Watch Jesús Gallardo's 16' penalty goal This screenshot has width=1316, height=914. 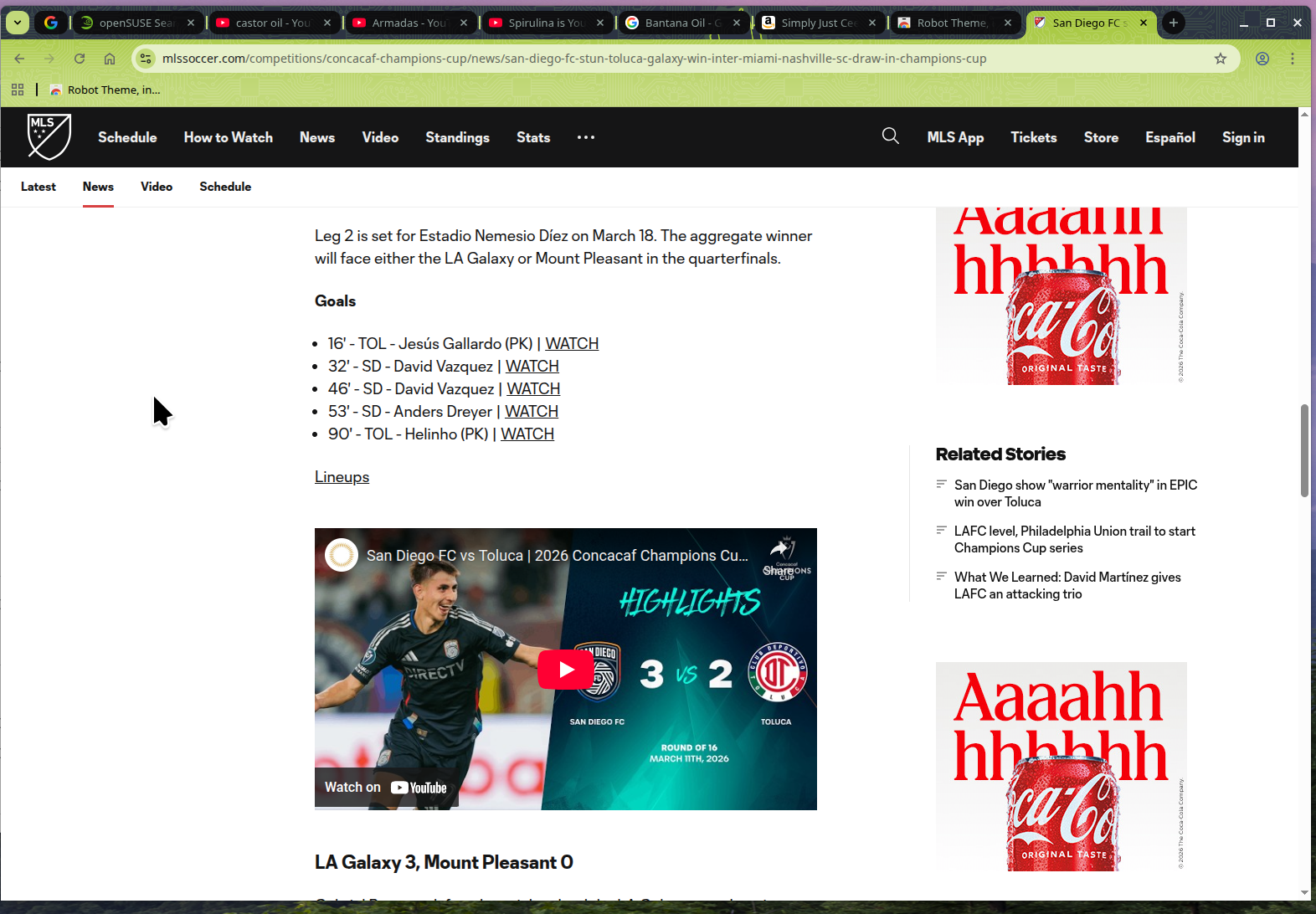[572, 343]
